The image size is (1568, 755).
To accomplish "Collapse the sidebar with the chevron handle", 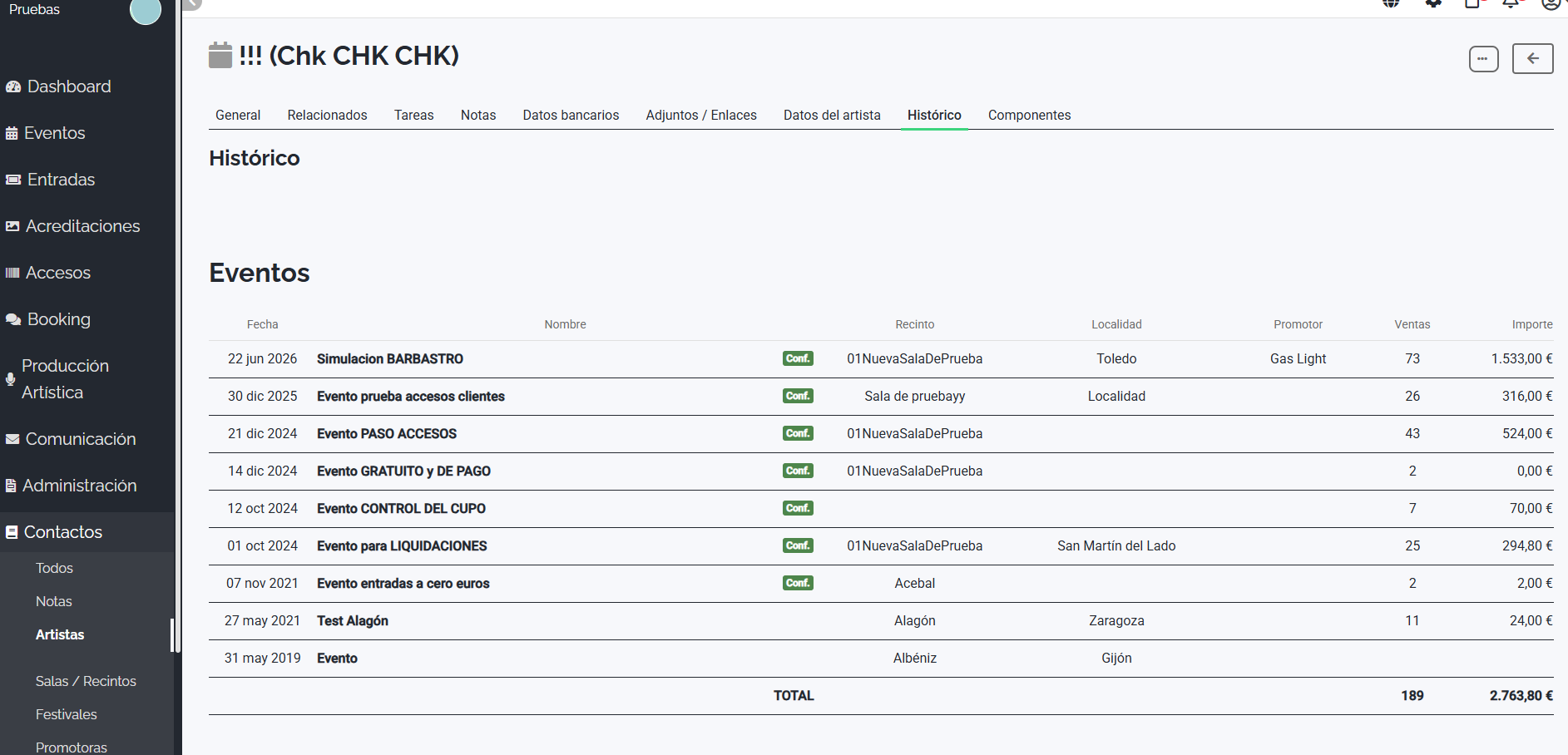I will (192, 3).
